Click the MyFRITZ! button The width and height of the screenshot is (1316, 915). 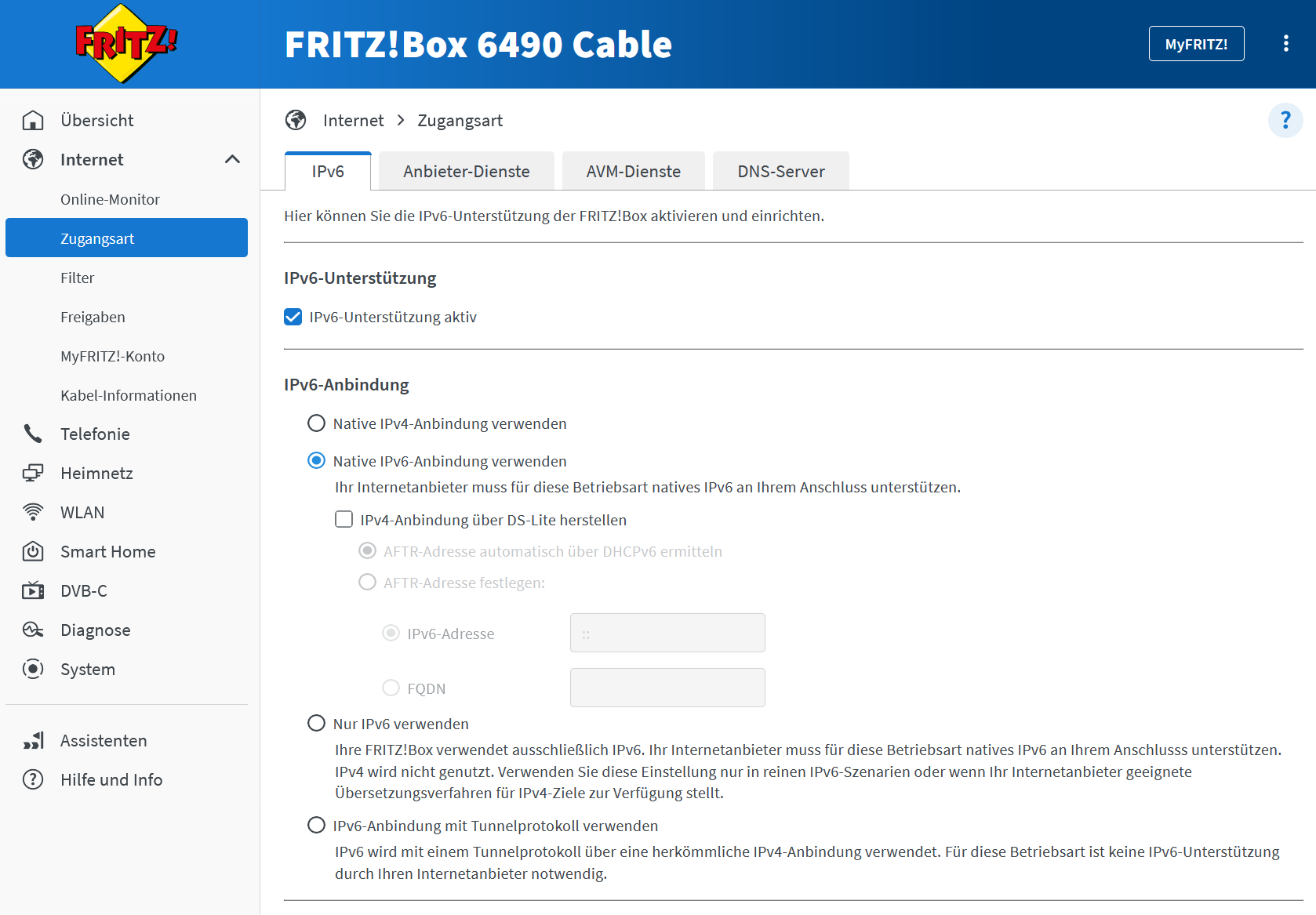click(1195, 44)
